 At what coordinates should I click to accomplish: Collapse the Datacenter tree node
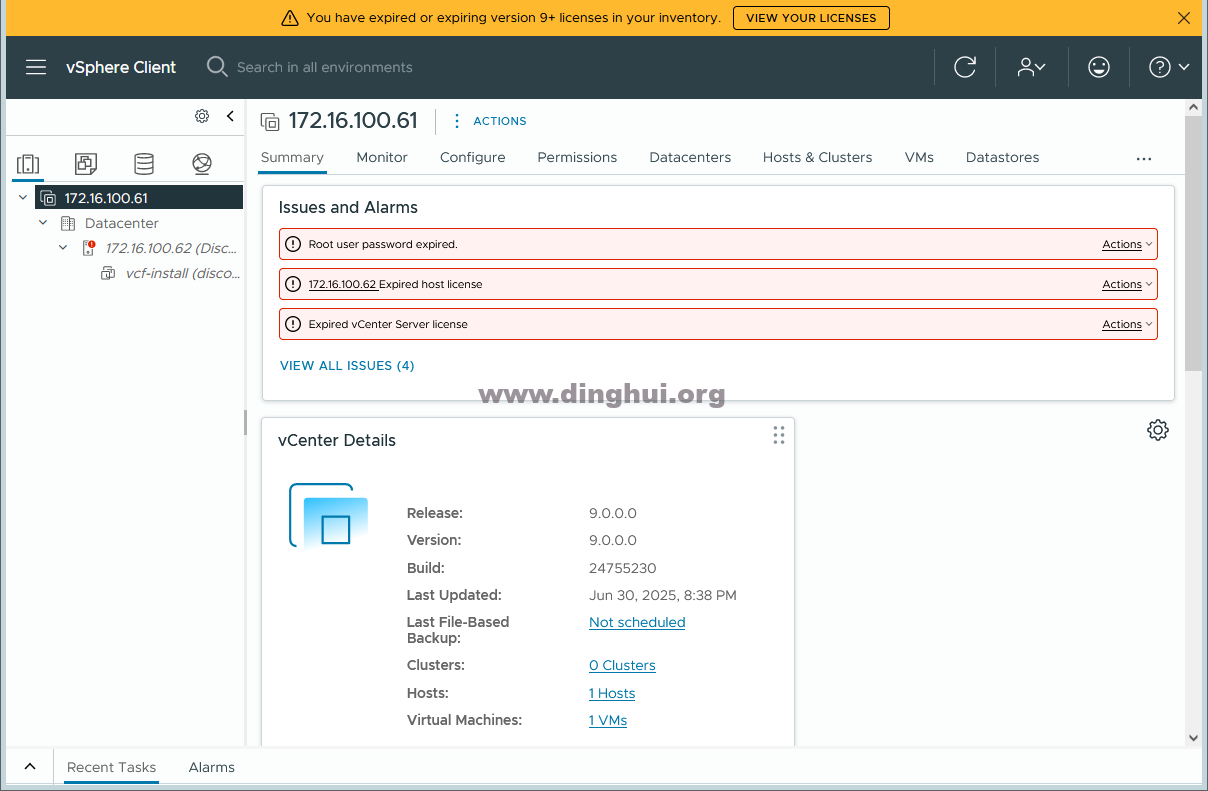point(43,223)
